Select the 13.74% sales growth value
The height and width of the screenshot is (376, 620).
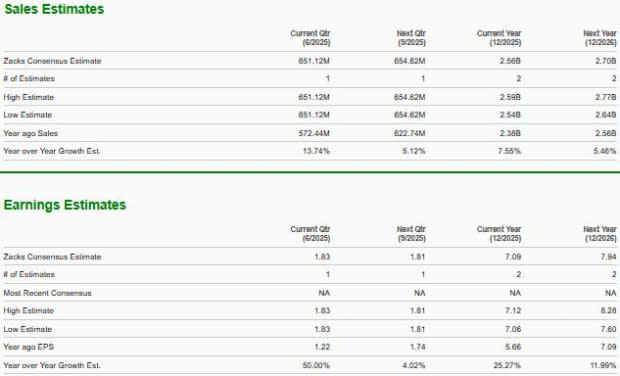(316, 151)
